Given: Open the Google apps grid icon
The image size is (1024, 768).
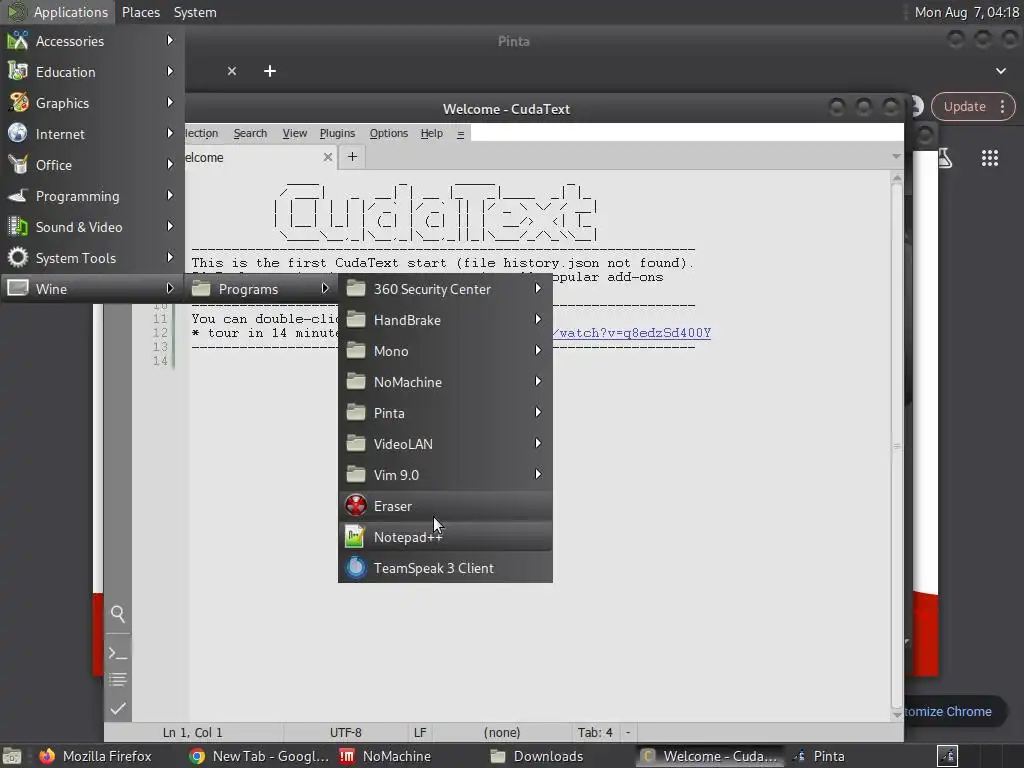Looking at the screenshot, I should (989, 158).
